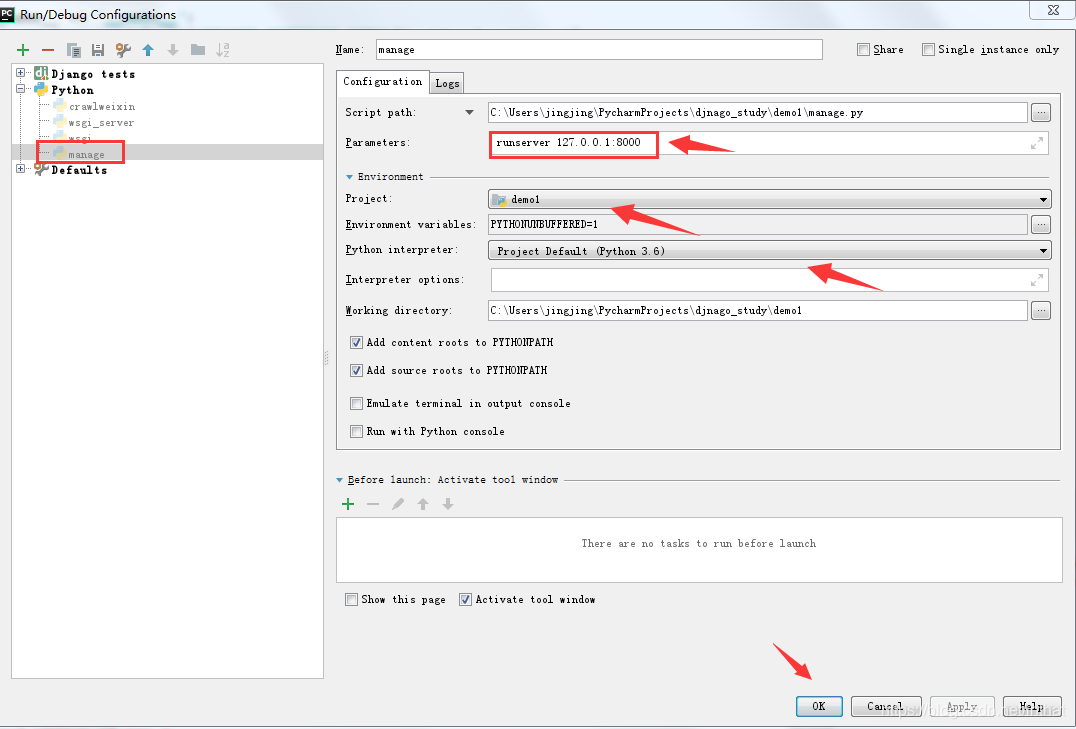Move configuration up with blue arrow
The image size is (1076, 729).
pyautogui.click(x=148, y=50)
